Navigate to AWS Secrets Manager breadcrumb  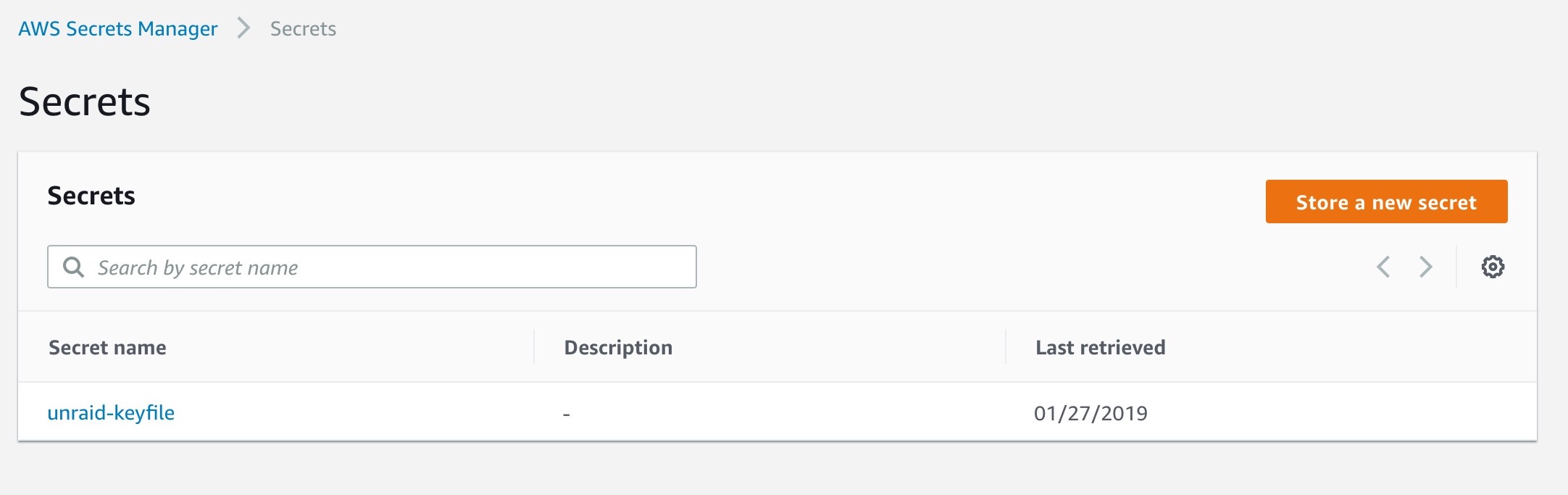pos(117,29)
